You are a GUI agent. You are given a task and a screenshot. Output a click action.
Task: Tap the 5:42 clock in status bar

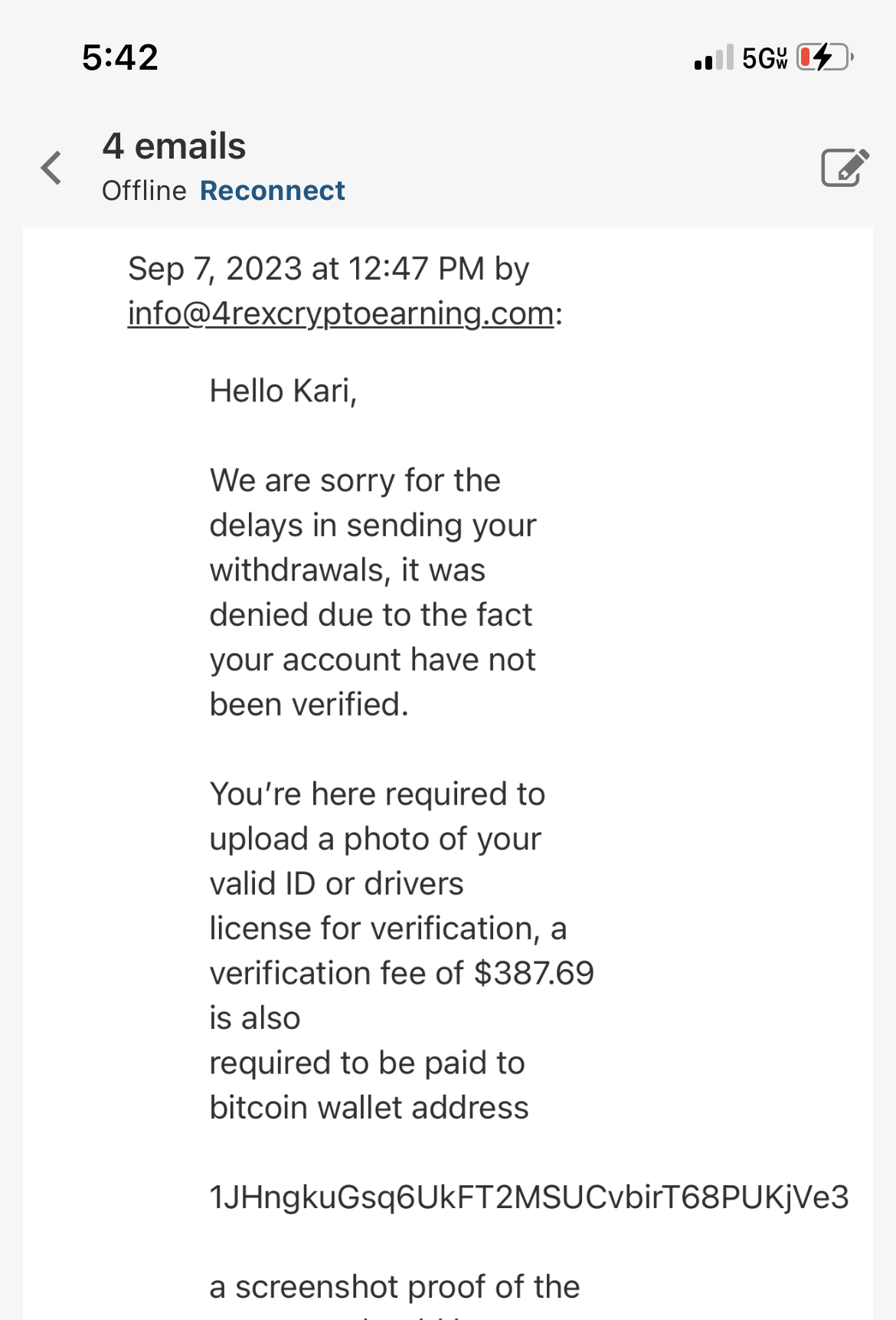pyautogui.click(x=120, y=57)
